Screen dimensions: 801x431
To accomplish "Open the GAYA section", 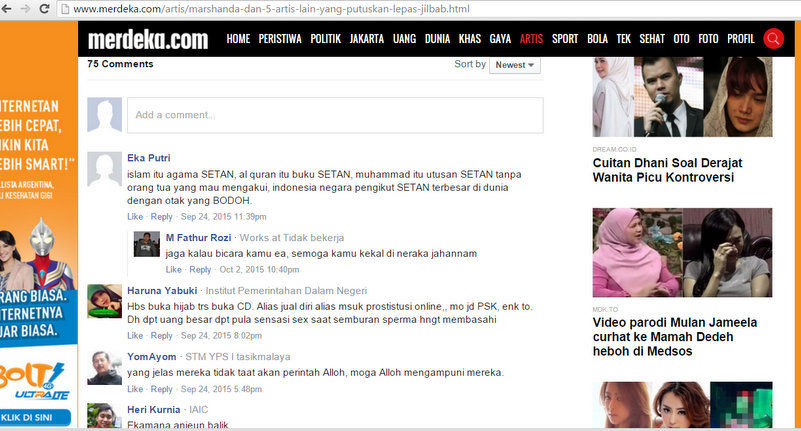I will click(500, 39).
